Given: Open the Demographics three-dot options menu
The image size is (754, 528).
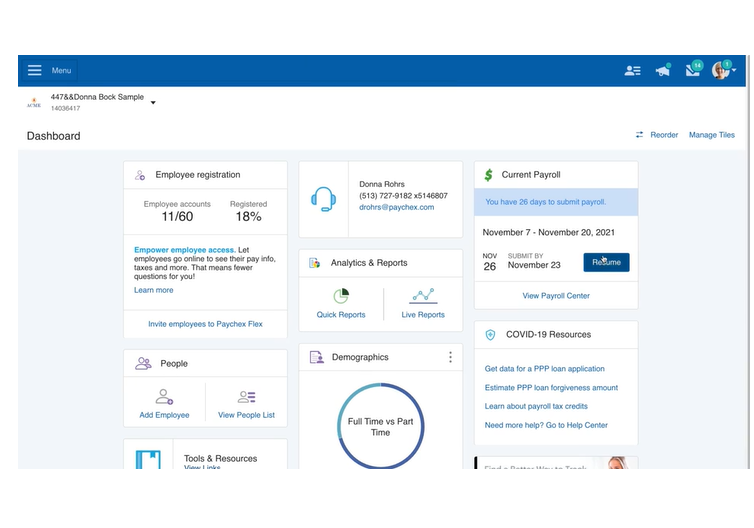Looking at the screenshot, I should tap(450, 357).
